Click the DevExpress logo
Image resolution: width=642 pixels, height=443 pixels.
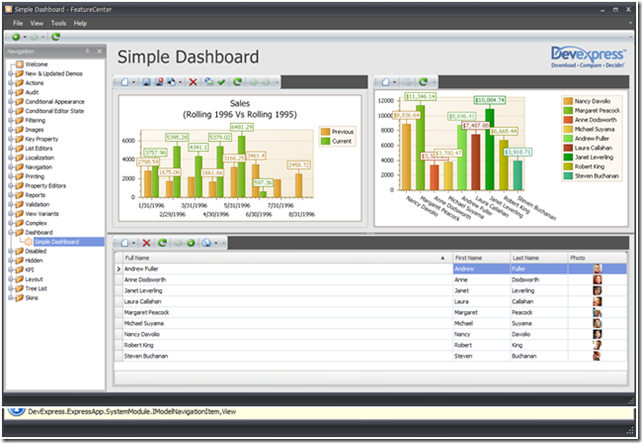click(x=588, y=57)
